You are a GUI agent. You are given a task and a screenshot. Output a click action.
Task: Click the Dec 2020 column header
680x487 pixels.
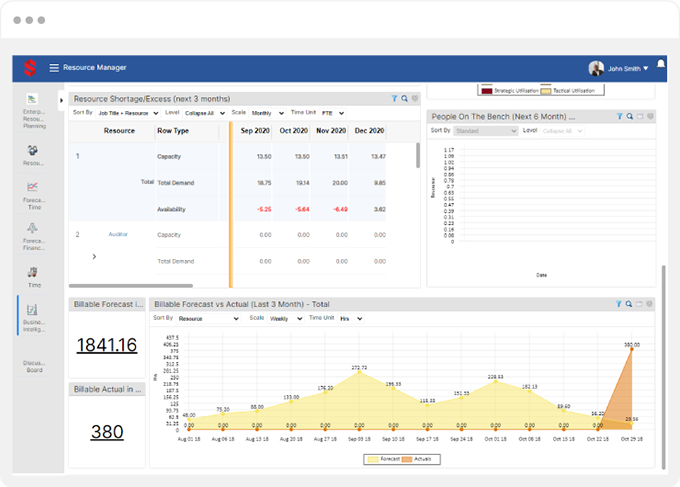[x=369, y=131]
